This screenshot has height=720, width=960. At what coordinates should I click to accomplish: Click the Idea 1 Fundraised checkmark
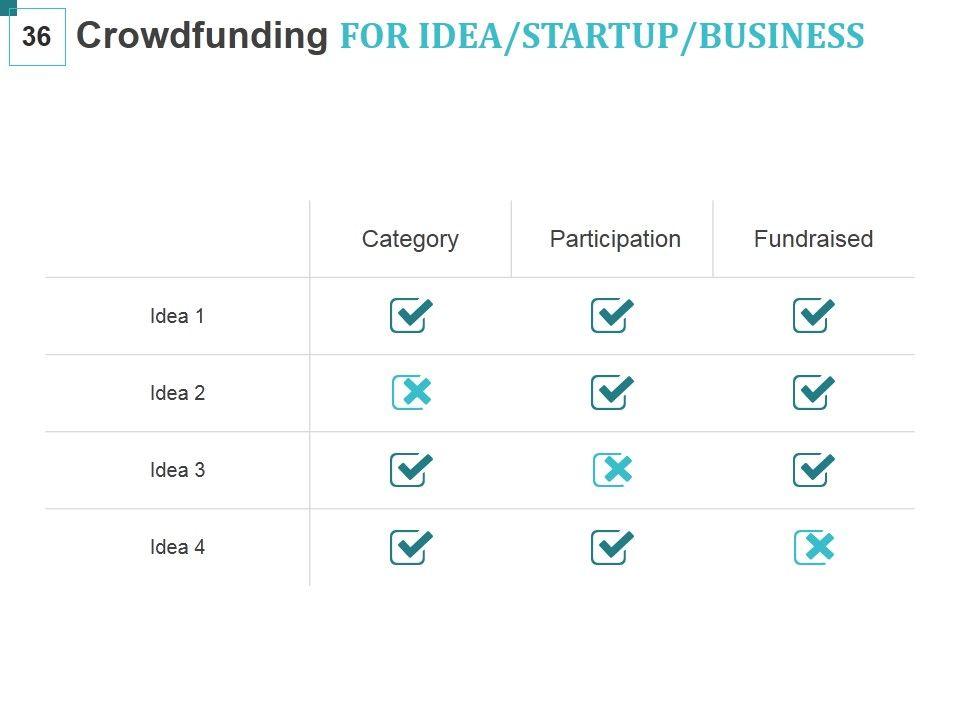(x=813, y=316)
